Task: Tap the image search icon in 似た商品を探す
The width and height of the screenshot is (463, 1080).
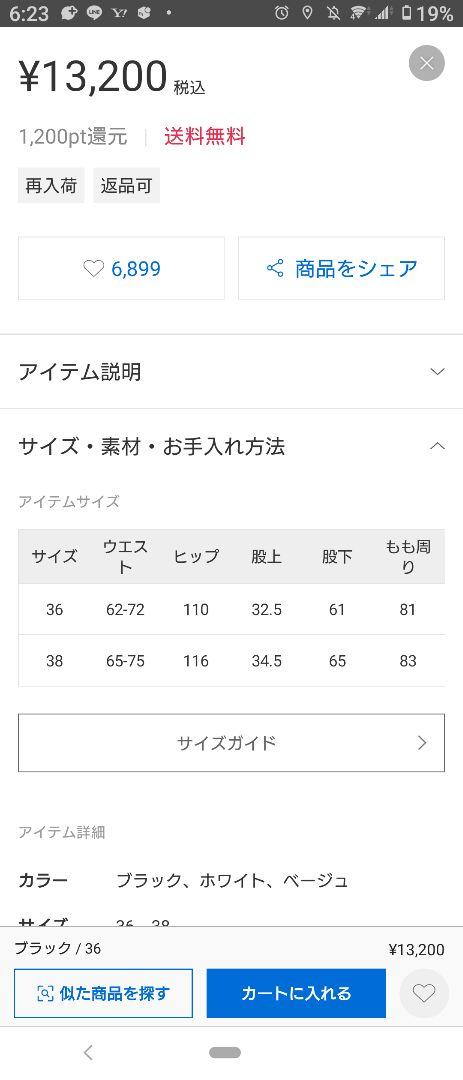Action: pyautogui.click(x=45, y=993)
